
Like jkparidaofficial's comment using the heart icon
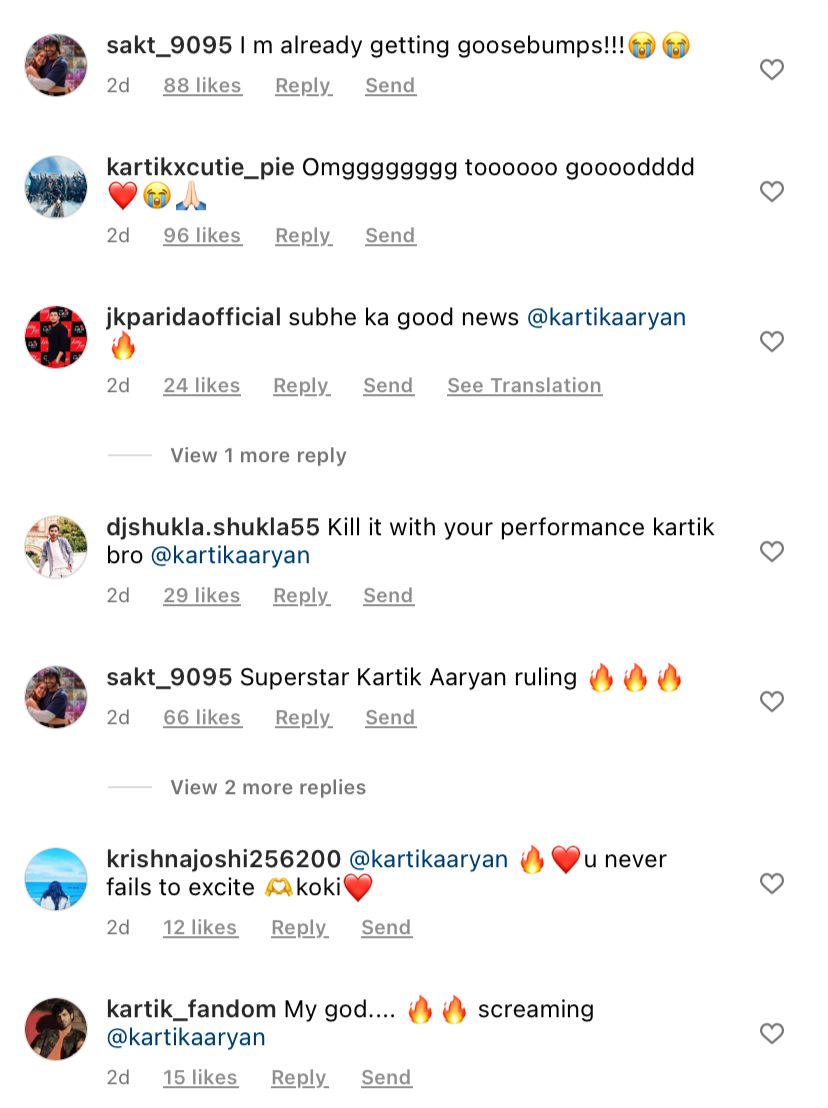(771, 342)
